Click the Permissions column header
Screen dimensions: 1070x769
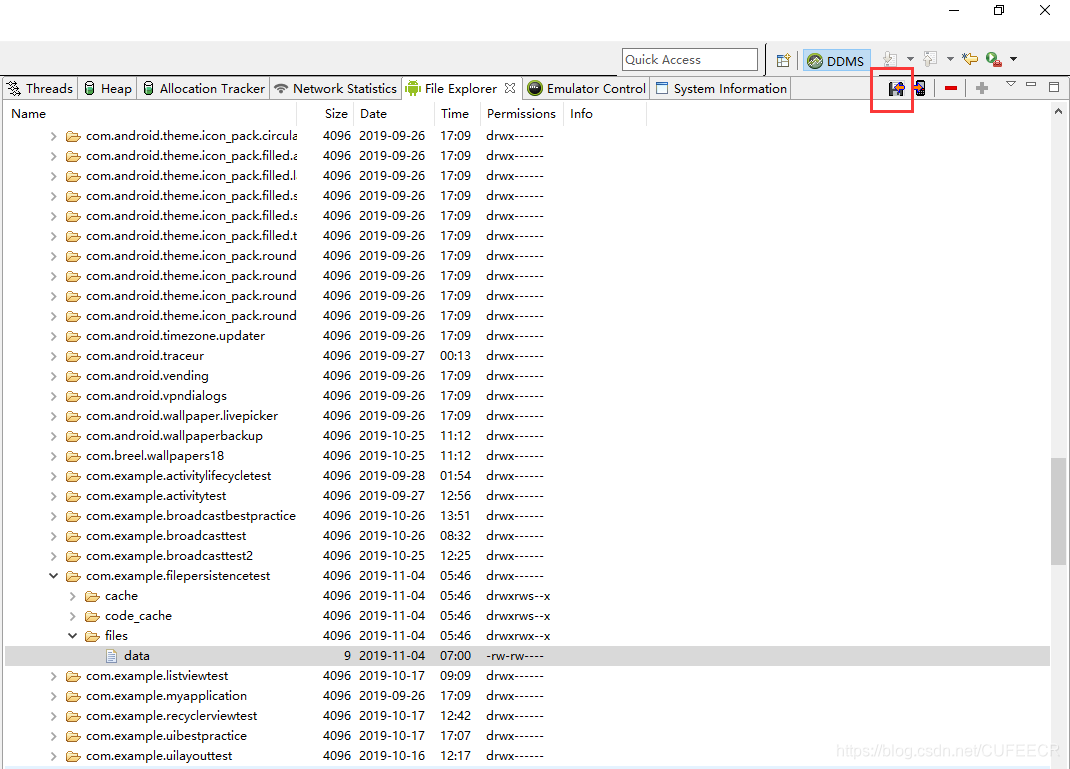point(521,114)
